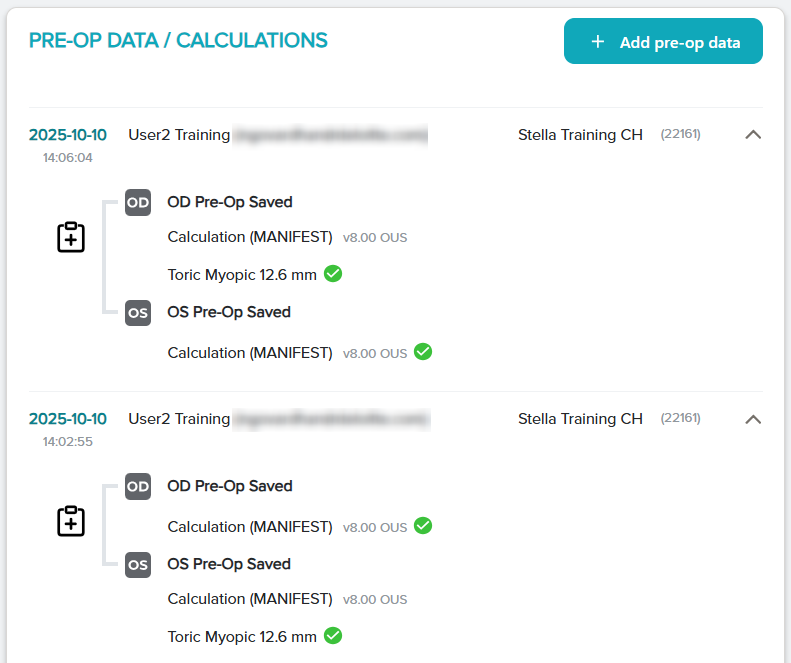
Task: Open OD Calculation (MANIFEST) in the first record
Action: (250, 237)
